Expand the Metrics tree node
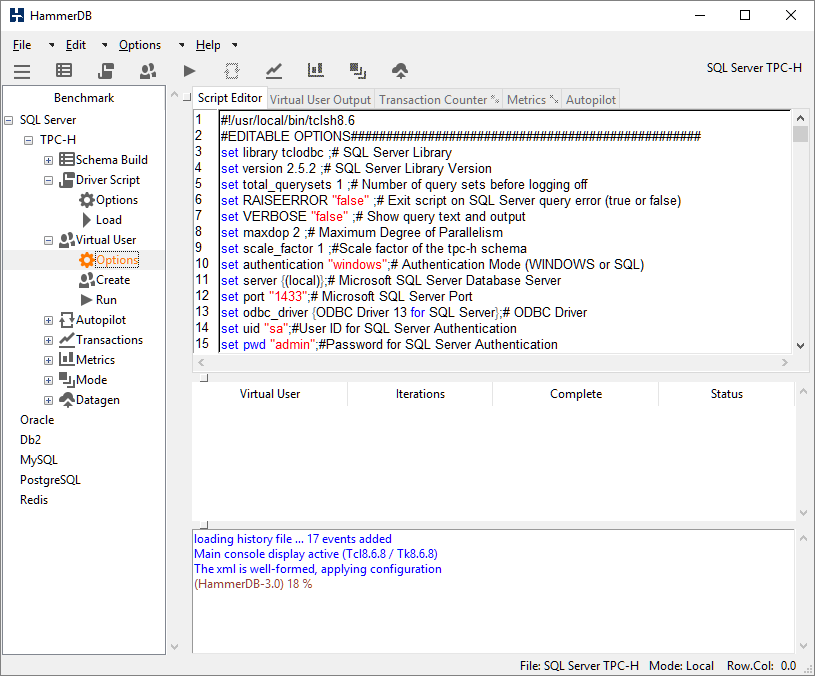815x676 pixels. pos(48,361)
